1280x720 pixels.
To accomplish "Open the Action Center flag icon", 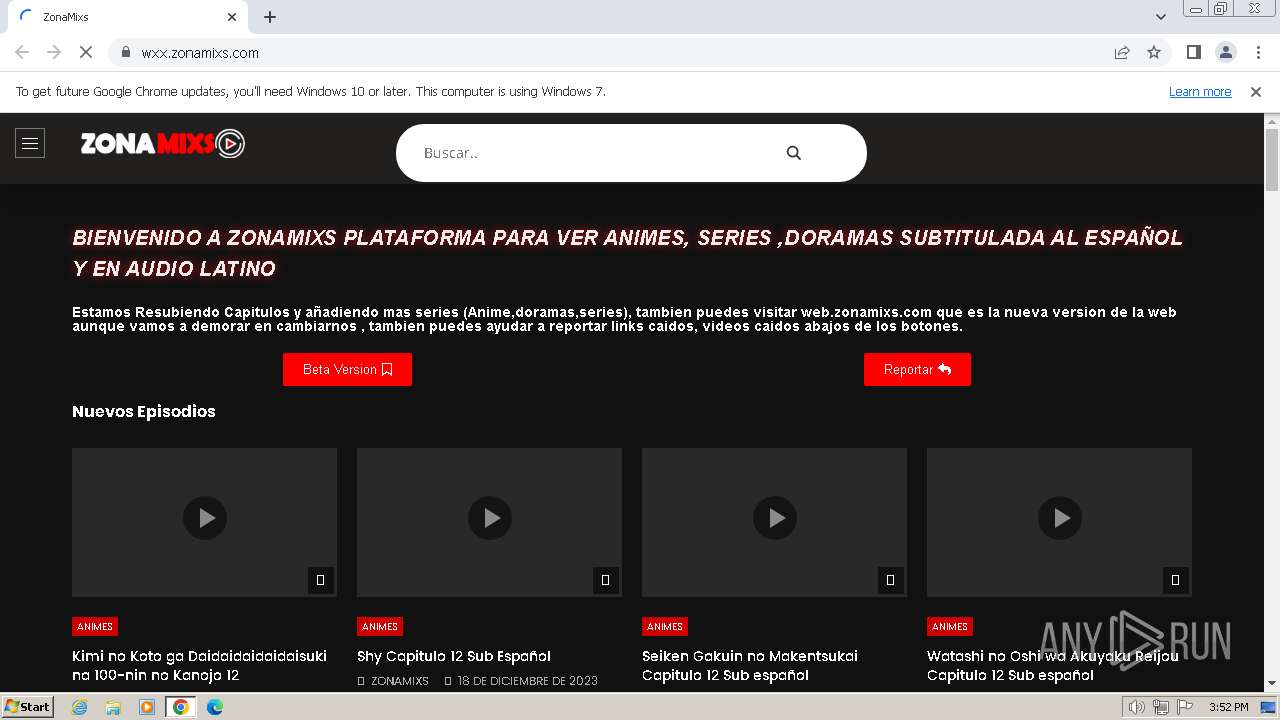I will (1185, 707).
